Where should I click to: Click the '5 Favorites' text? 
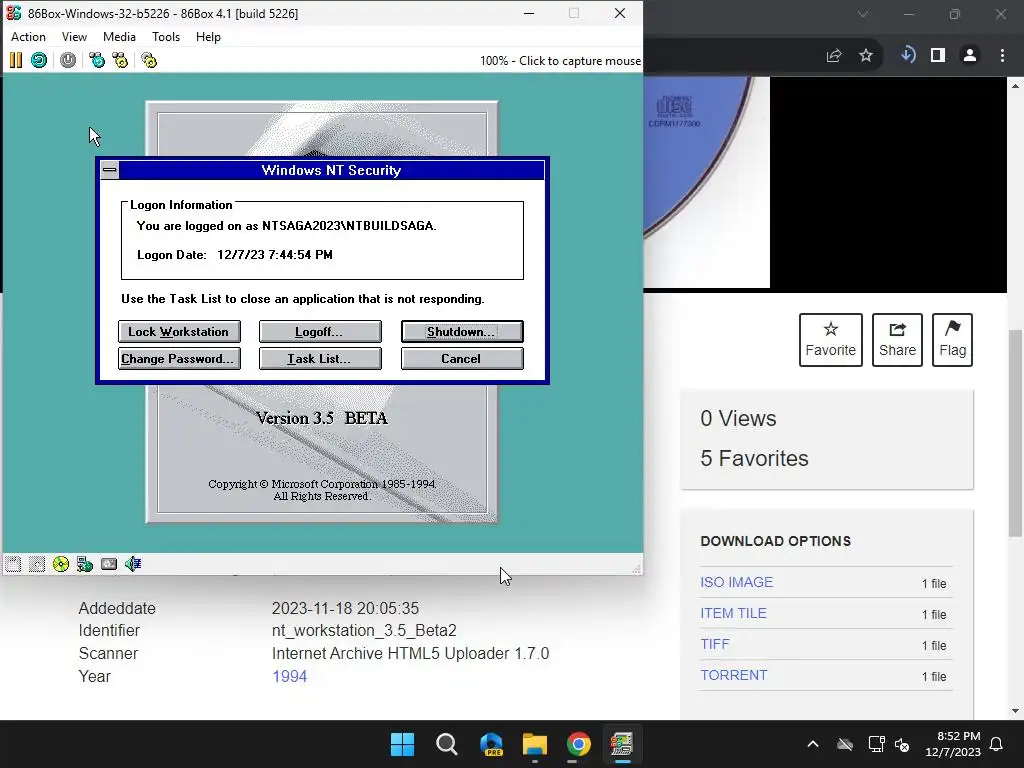tap(754, 458)
